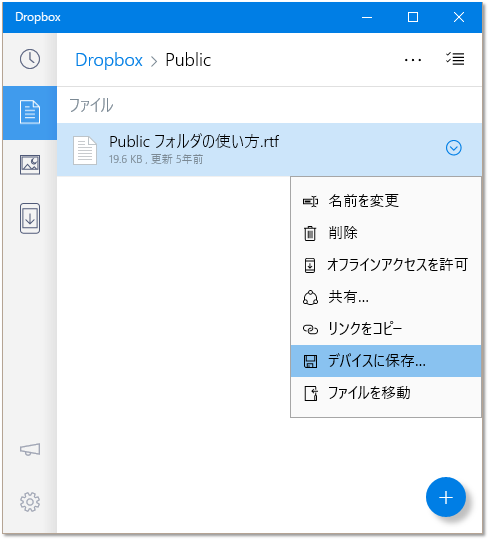Open the Photos icon in sidebar
490x541 pixels.
point(30,165)
